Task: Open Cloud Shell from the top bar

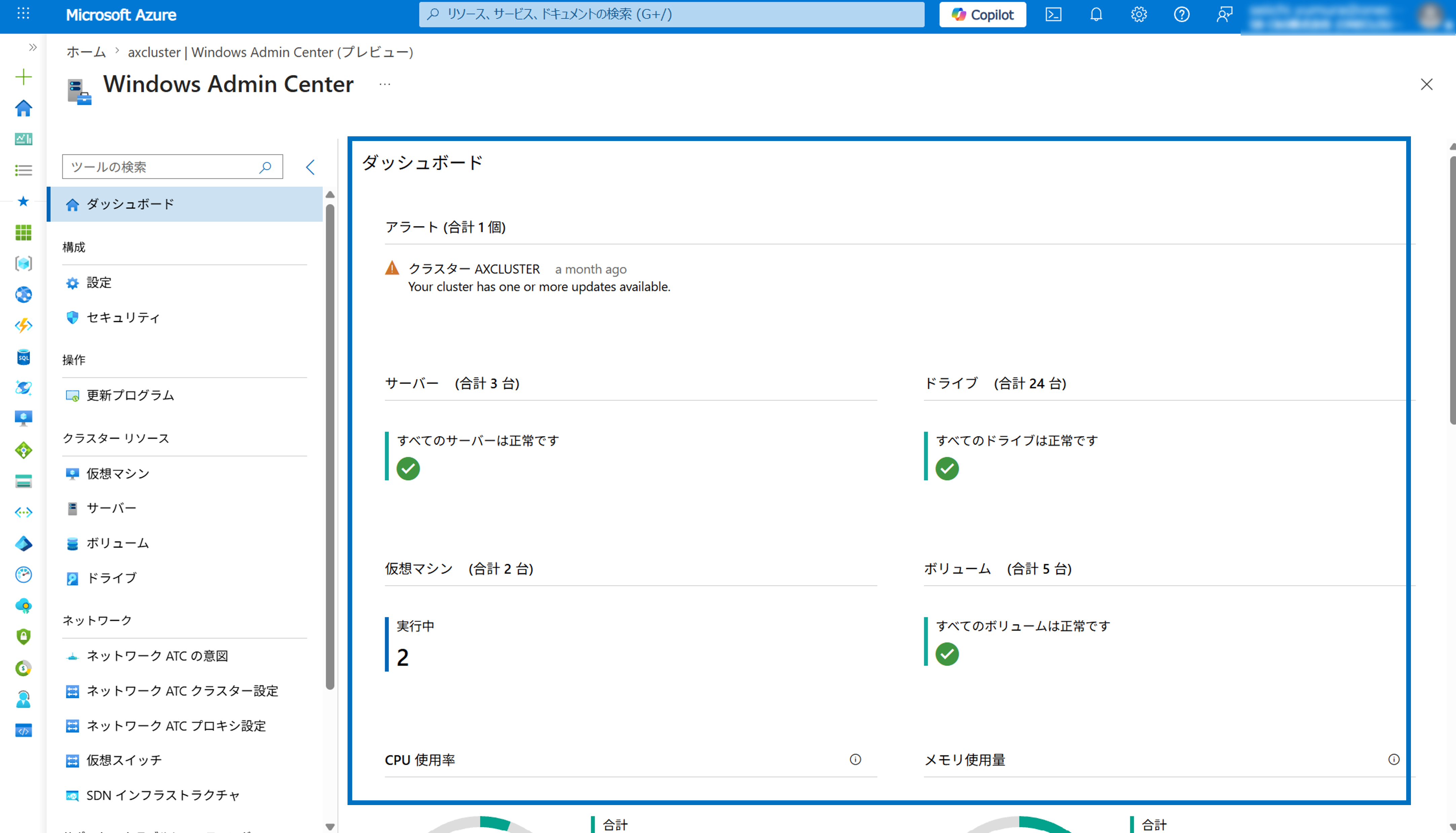Action: pyautogui.click(x=1053, y=14)
